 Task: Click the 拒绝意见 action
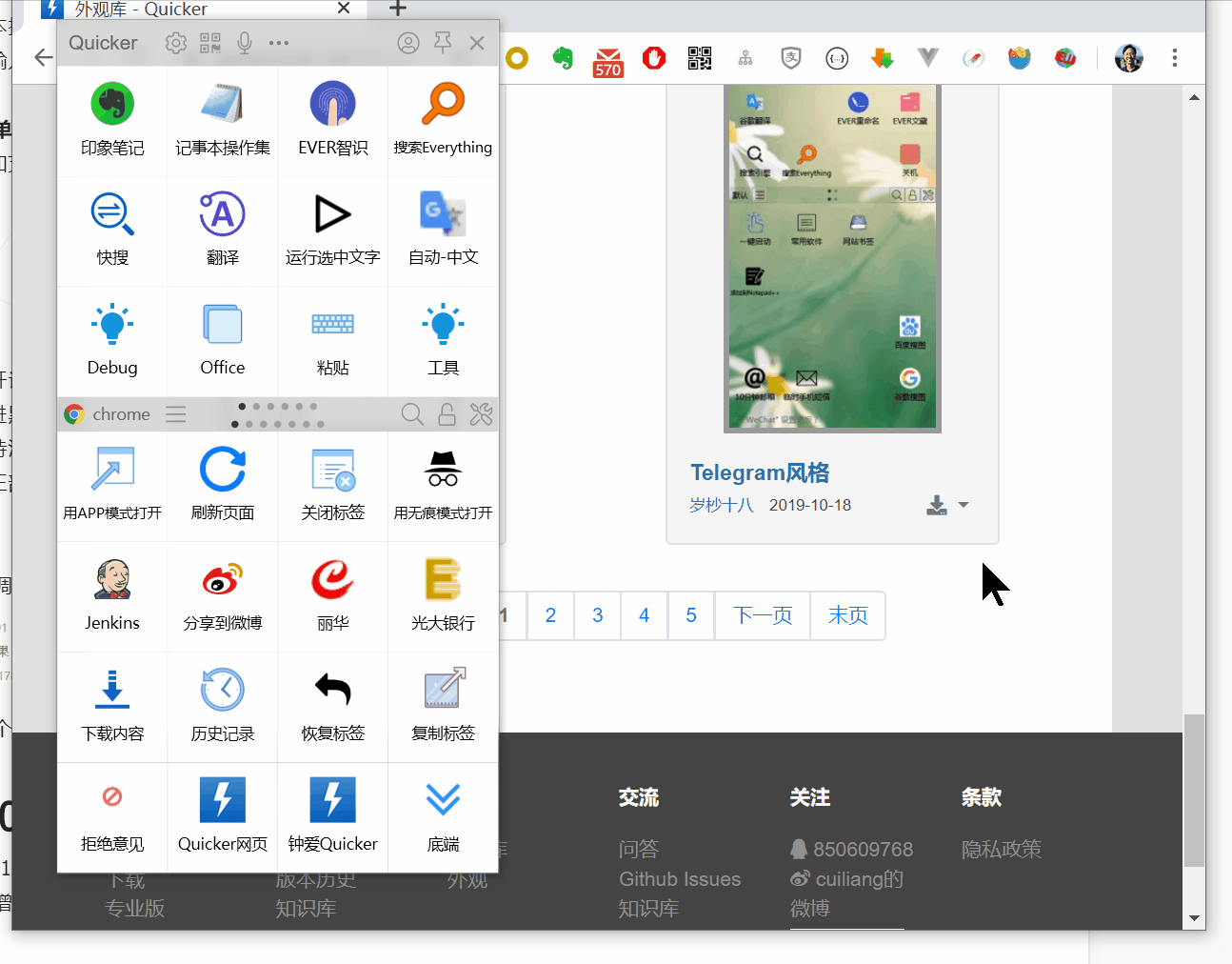point(112,817)
